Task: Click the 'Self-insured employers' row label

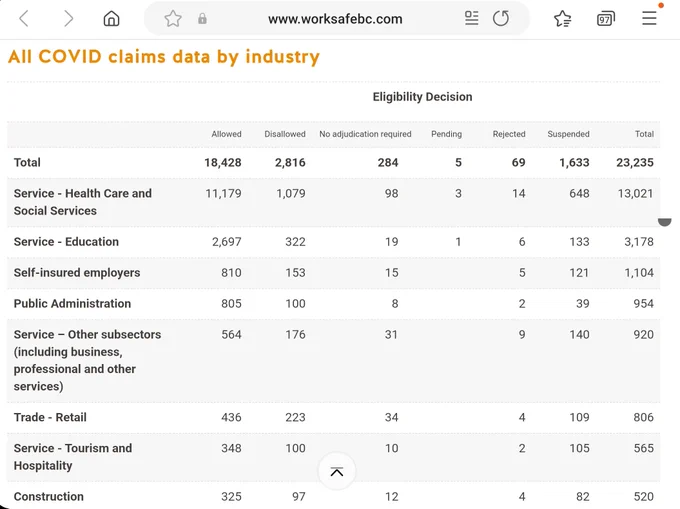Action: click(77, 273)
